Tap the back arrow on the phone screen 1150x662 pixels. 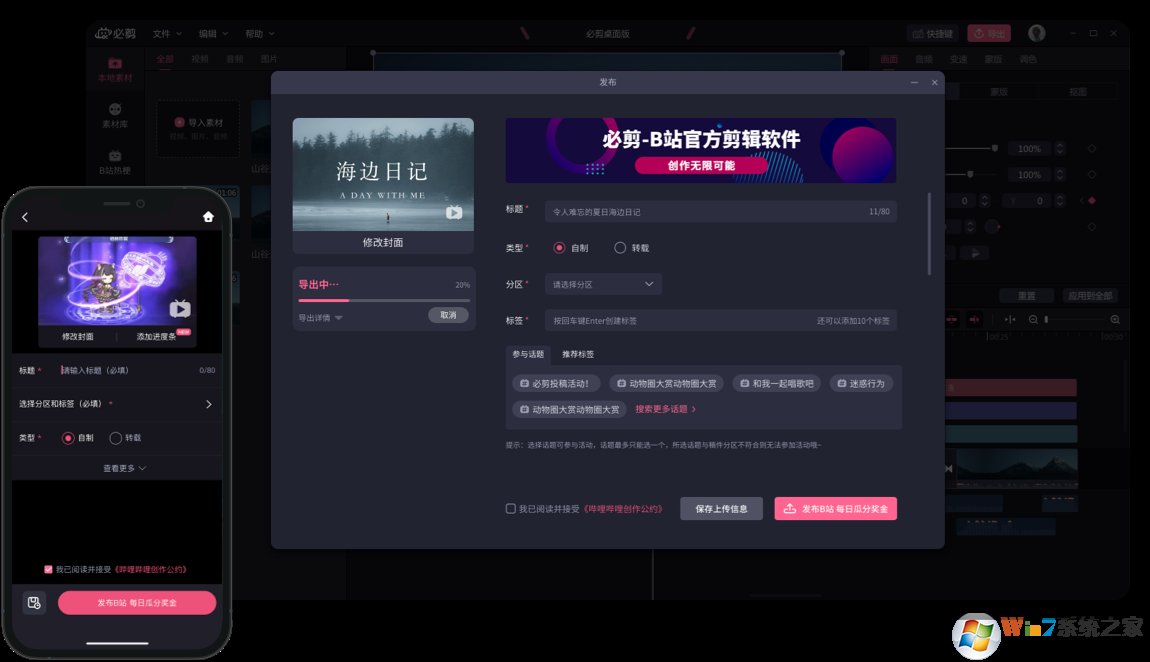click(x=25, y=217)
